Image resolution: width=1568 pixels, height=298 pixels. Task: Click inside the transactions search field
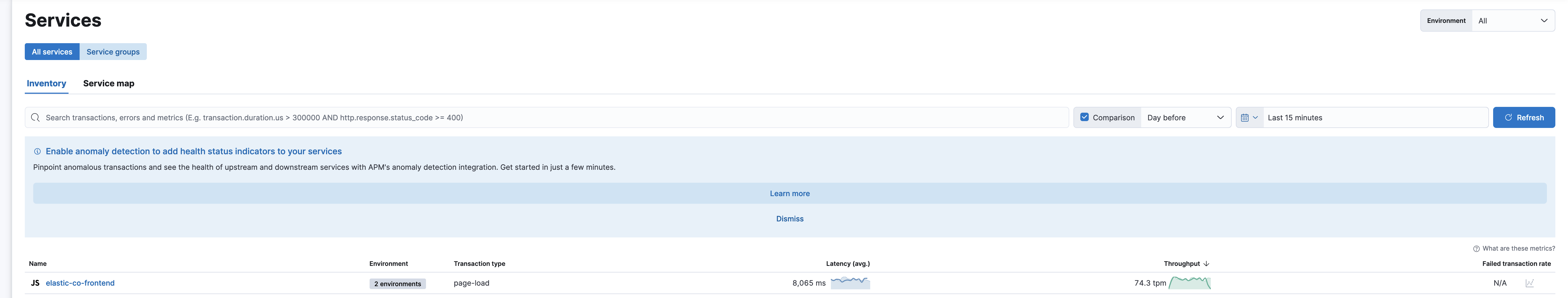365,117
